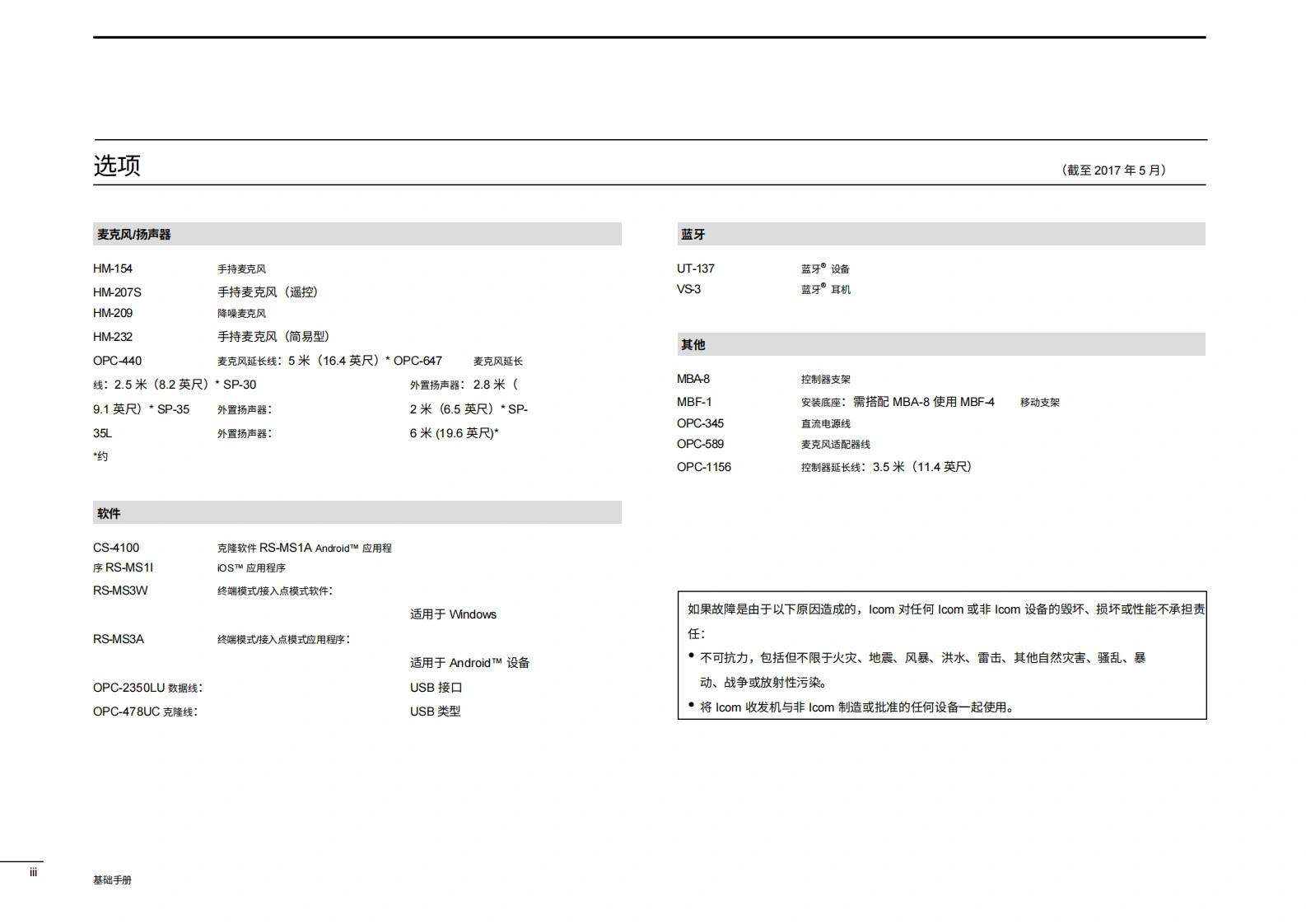Select the HM-207S model entry
Image resolution: width=1306 pixels, height=924 pixels.
[117, 292]
